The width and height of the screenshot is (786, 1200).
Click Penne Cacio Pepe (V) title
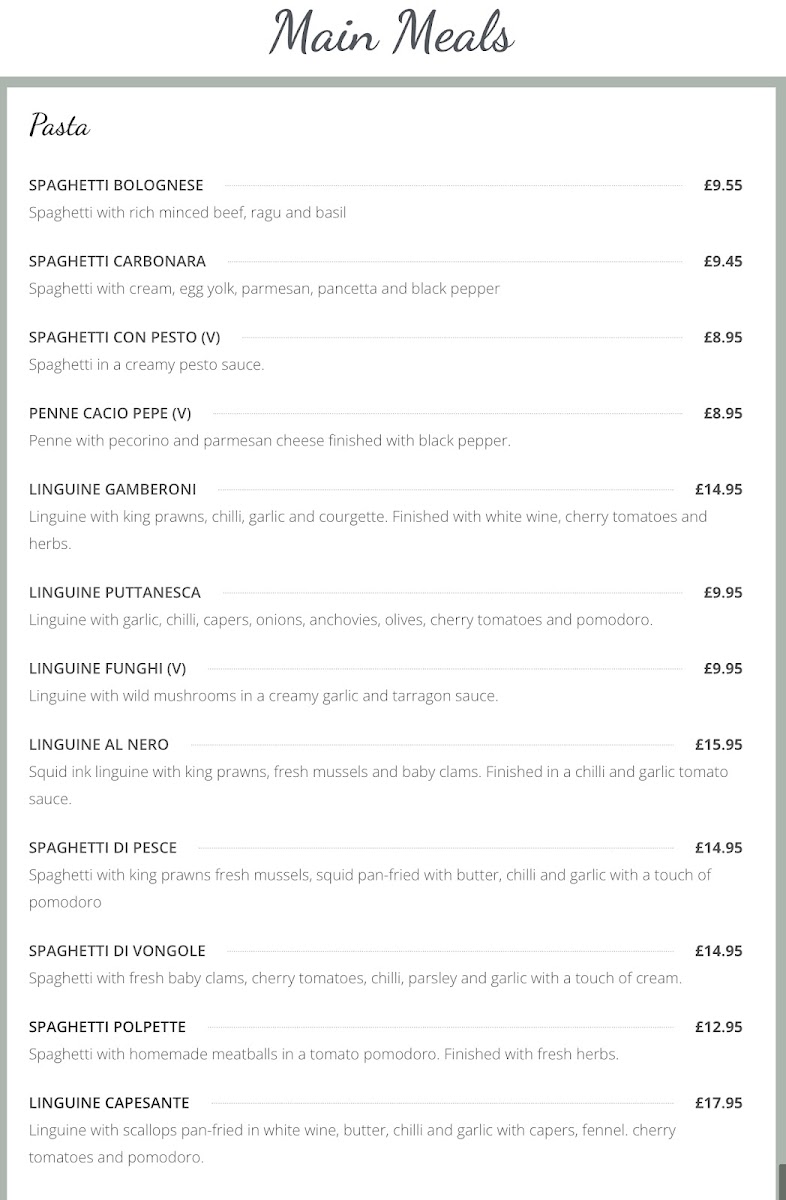coord(110,413)
